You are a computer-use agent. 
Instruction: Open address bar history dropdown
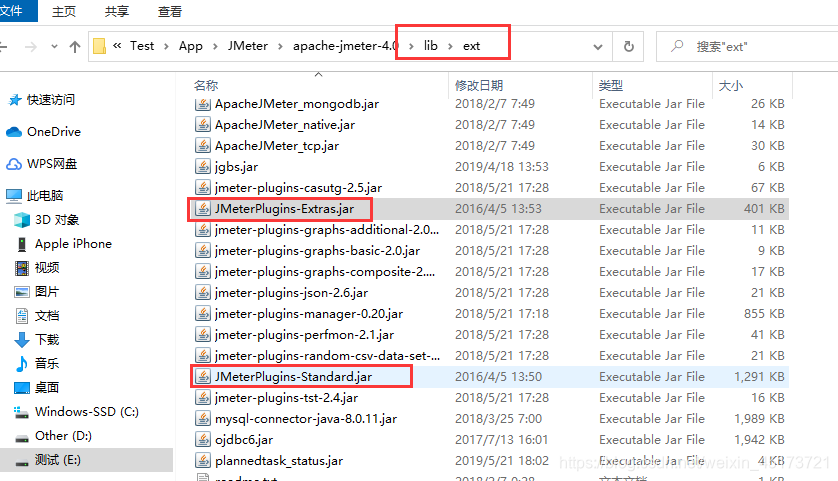[598, 47]
